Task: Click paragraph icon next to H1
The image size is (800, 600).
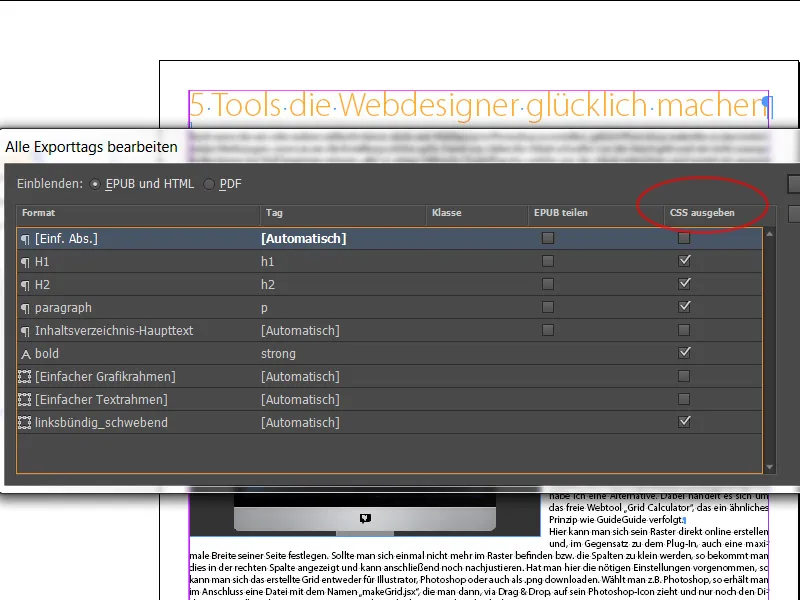Action: coord(25,262)
